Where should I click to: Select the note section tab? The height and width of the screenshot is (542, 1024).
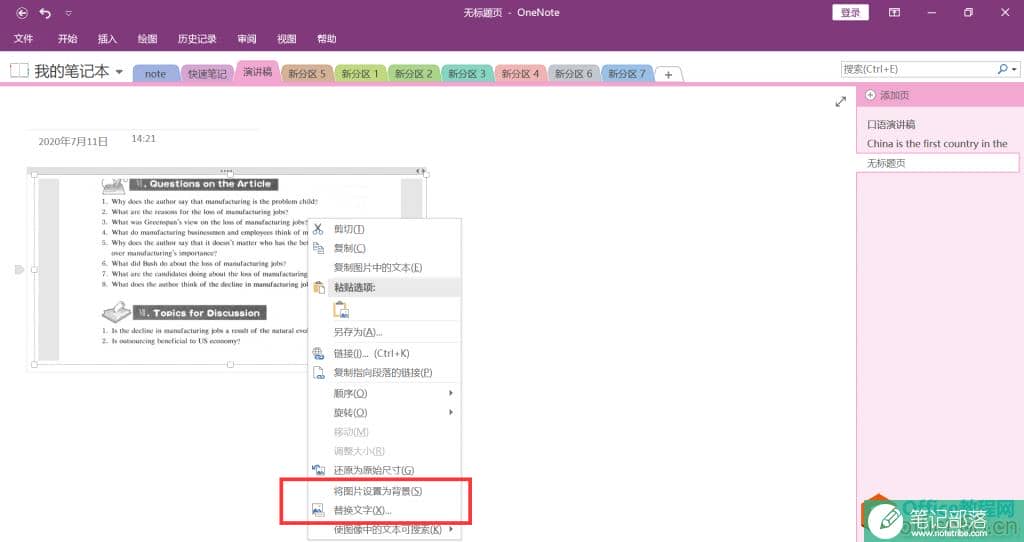pyautogui.click(x=155, y=74)
